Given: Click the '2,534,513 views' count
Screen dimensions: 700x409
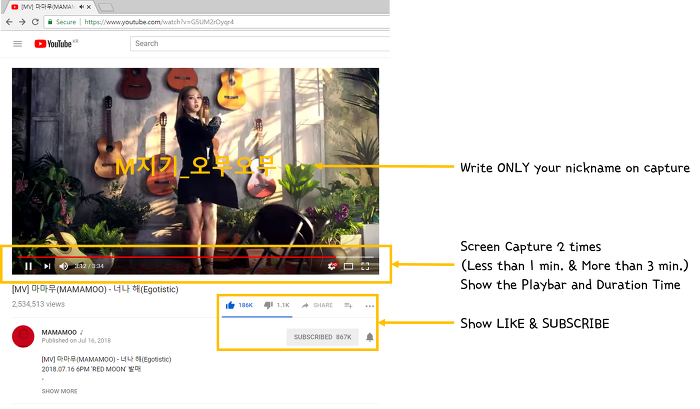Looking at the screenshot, I should pyautogui.click(x=38, y=304).
